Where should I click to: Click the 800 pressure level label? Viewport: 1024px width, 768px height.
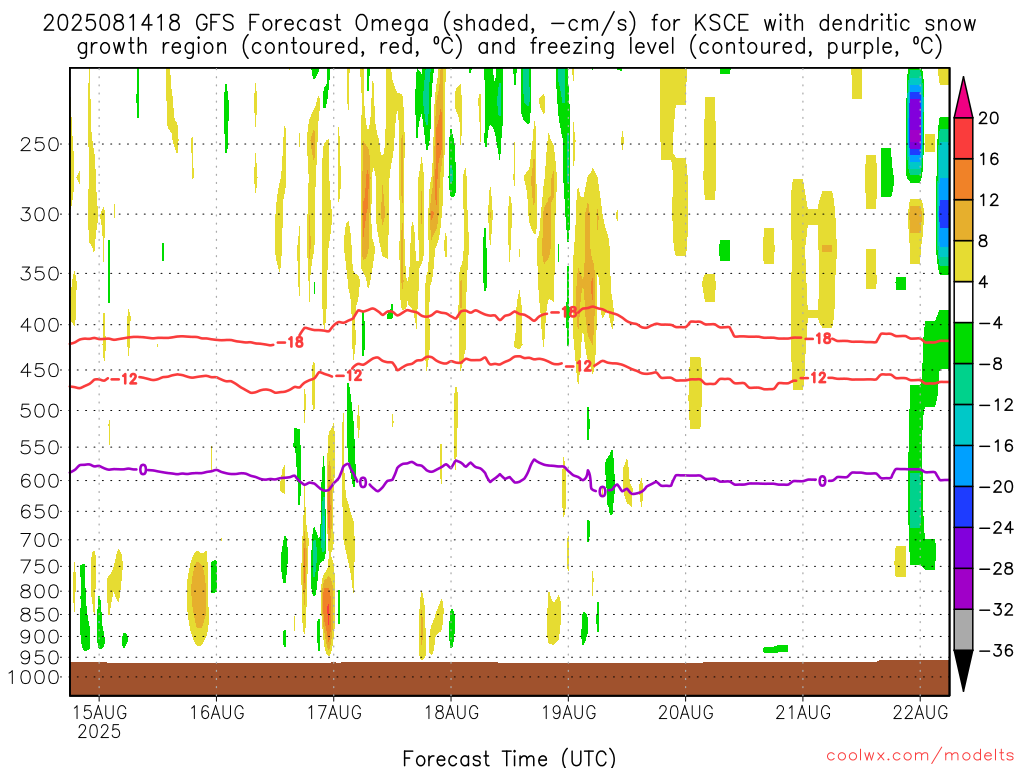[x=39, y=592]
